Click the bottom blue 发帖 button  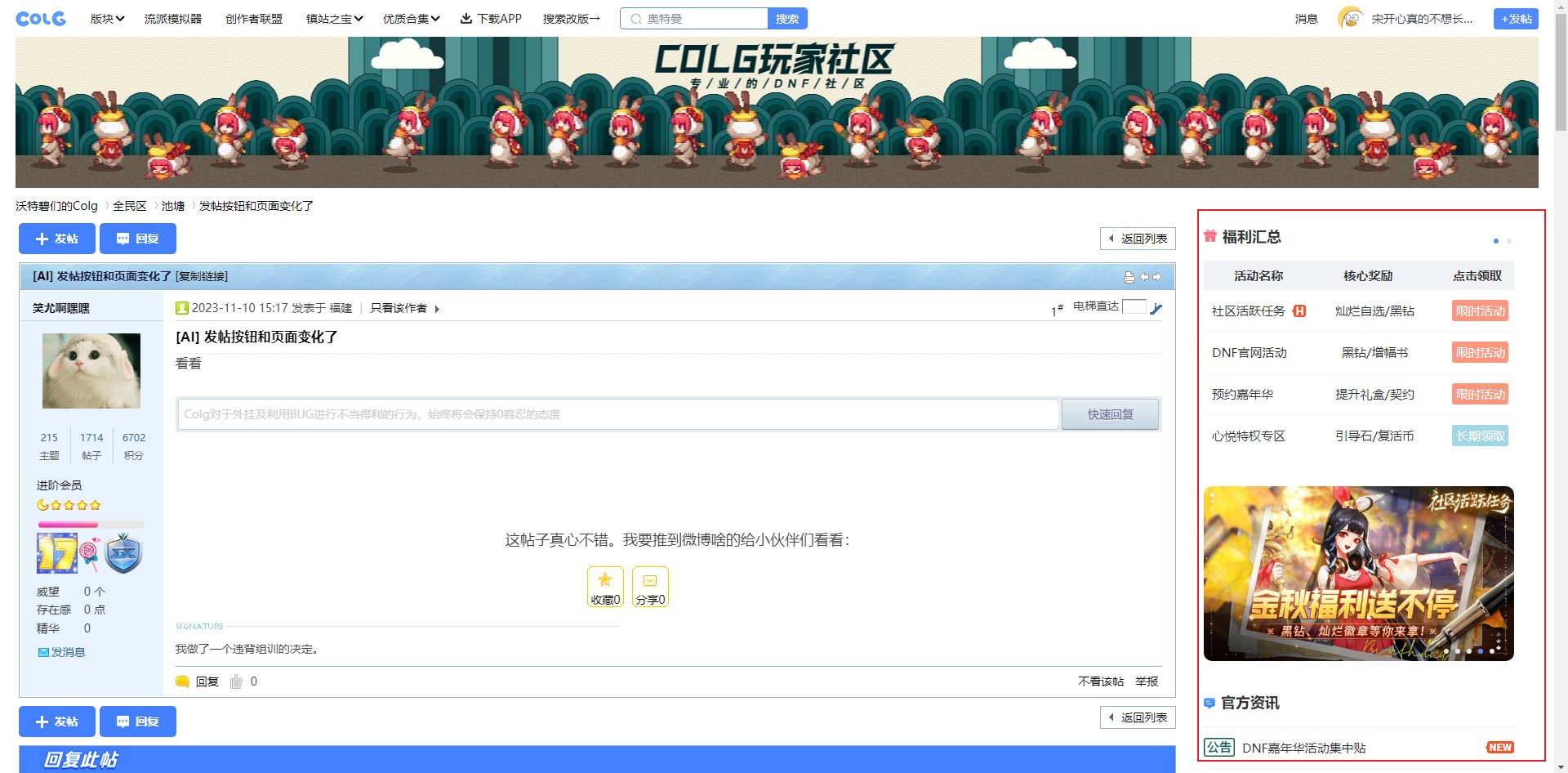[x=57, y=722]
